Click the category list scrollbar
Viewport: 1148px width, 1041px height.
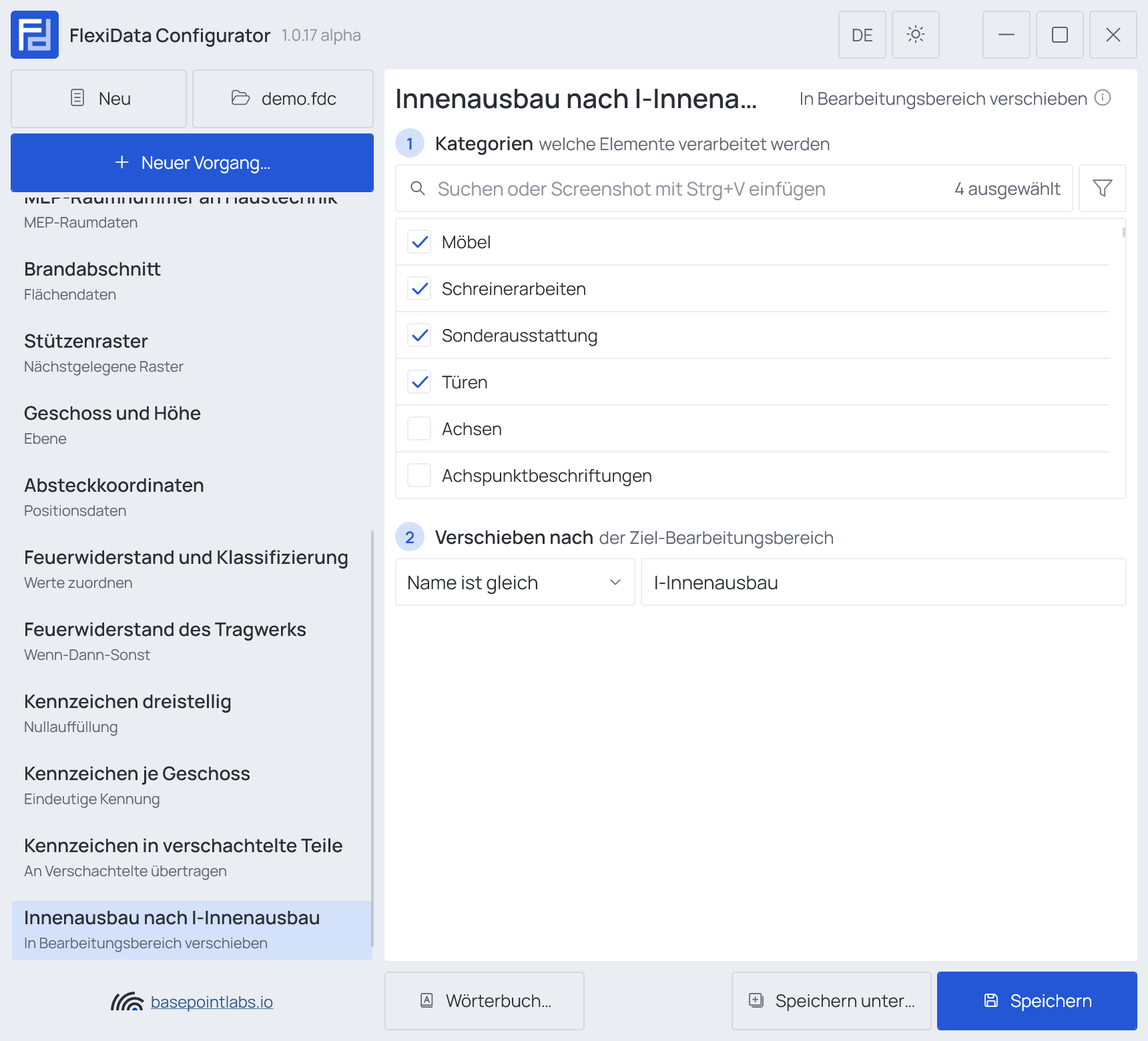tap(1124, 232)
